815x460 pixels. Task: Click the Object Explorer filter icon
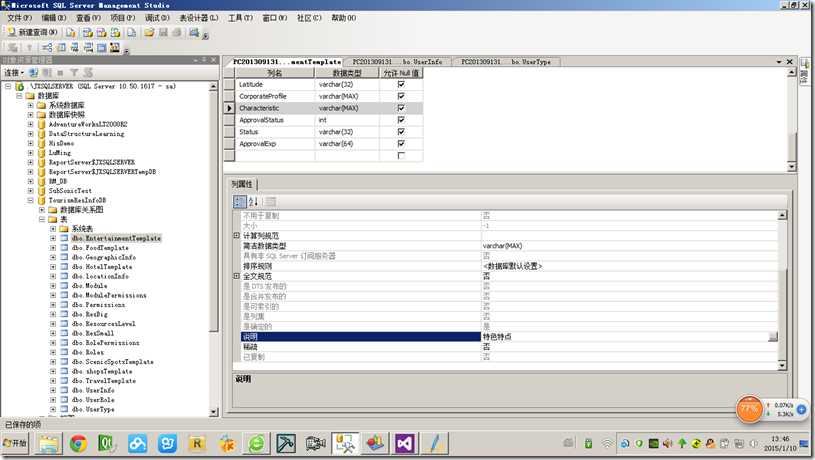(74, 72)
